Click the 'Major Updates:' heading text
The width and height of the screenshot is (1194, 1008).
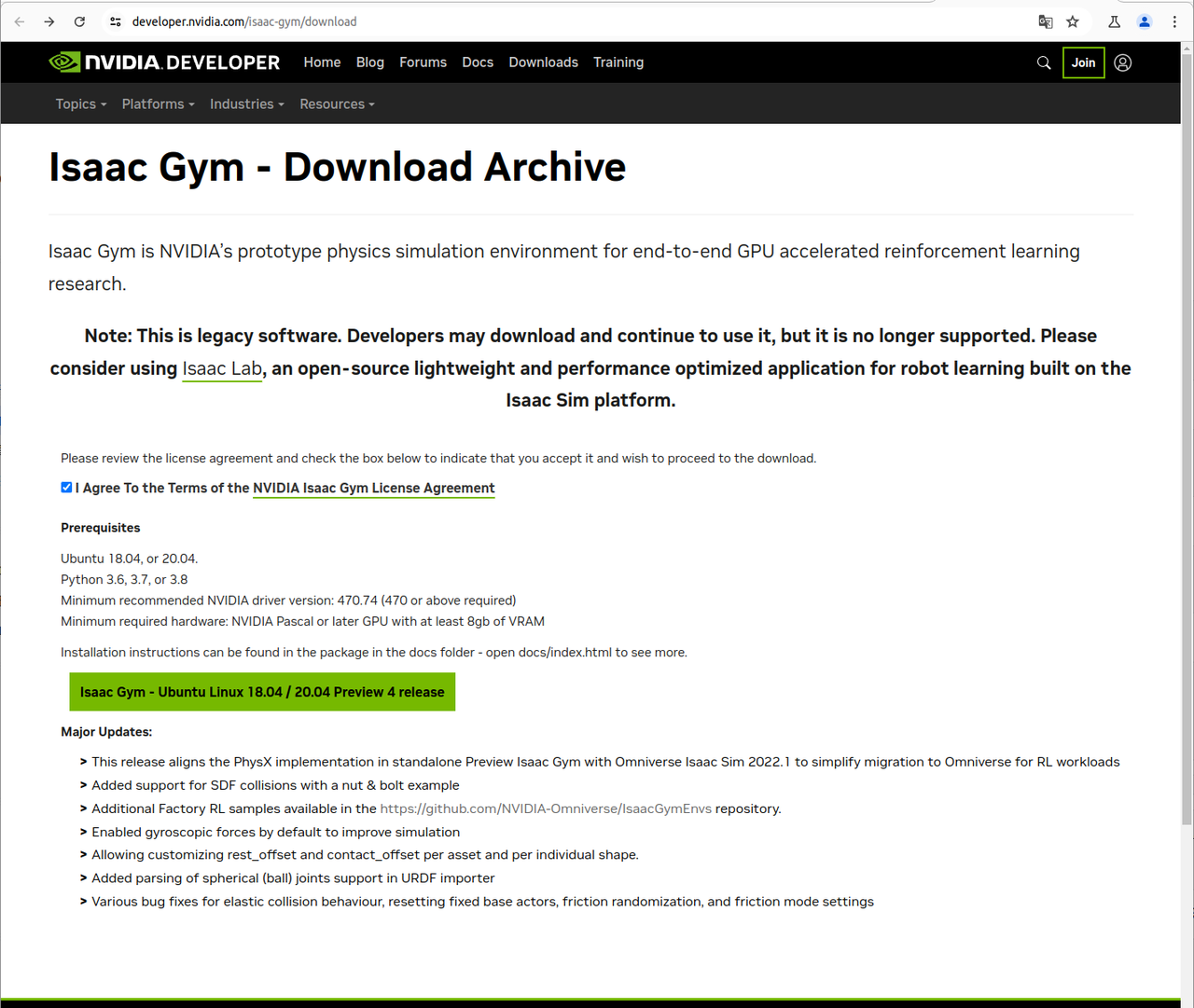pos(106,732)
